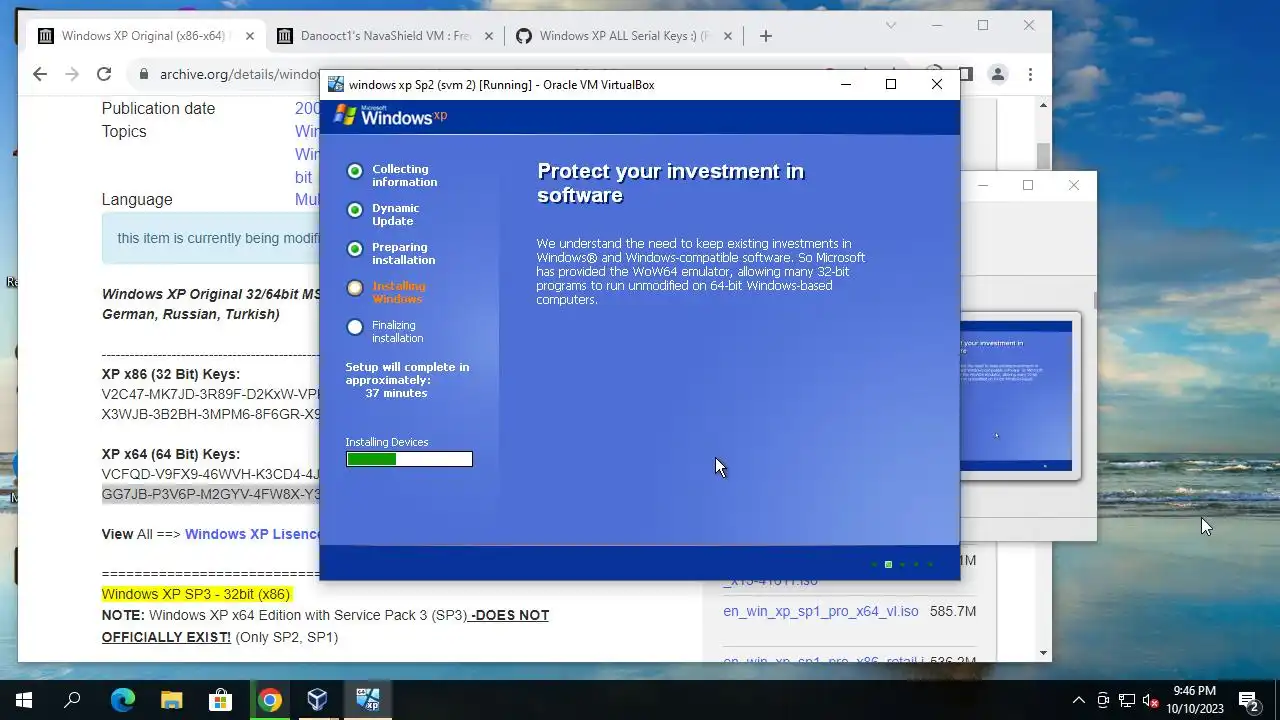Click the Installing Devices progress bar
The width and height of the screenshot is (1280, 720).
click(409, 459)
